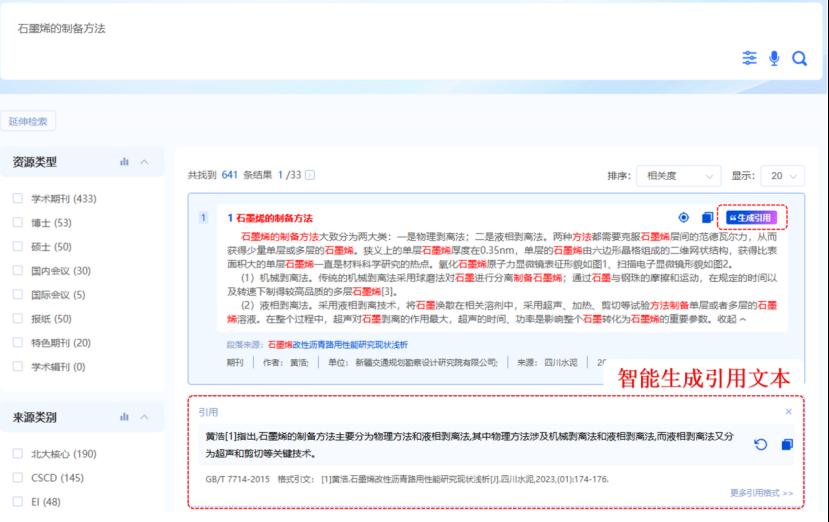
Task: Collapse the 来源类别 panel chevron
Action: pos(144,417)
